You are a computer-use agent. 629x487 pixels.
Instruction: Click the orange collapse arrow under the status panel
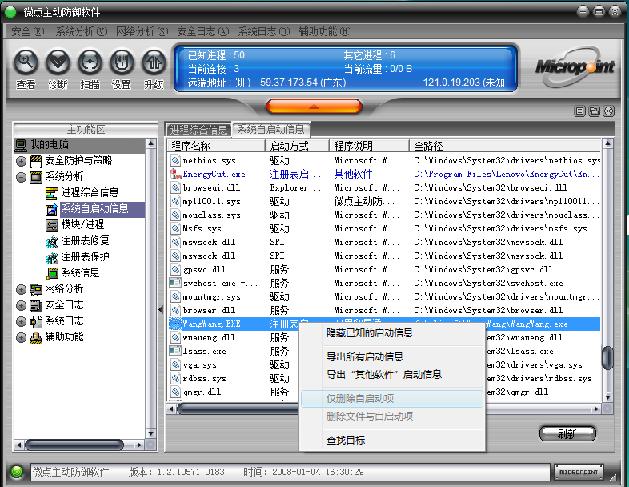[x=314, y=105]
